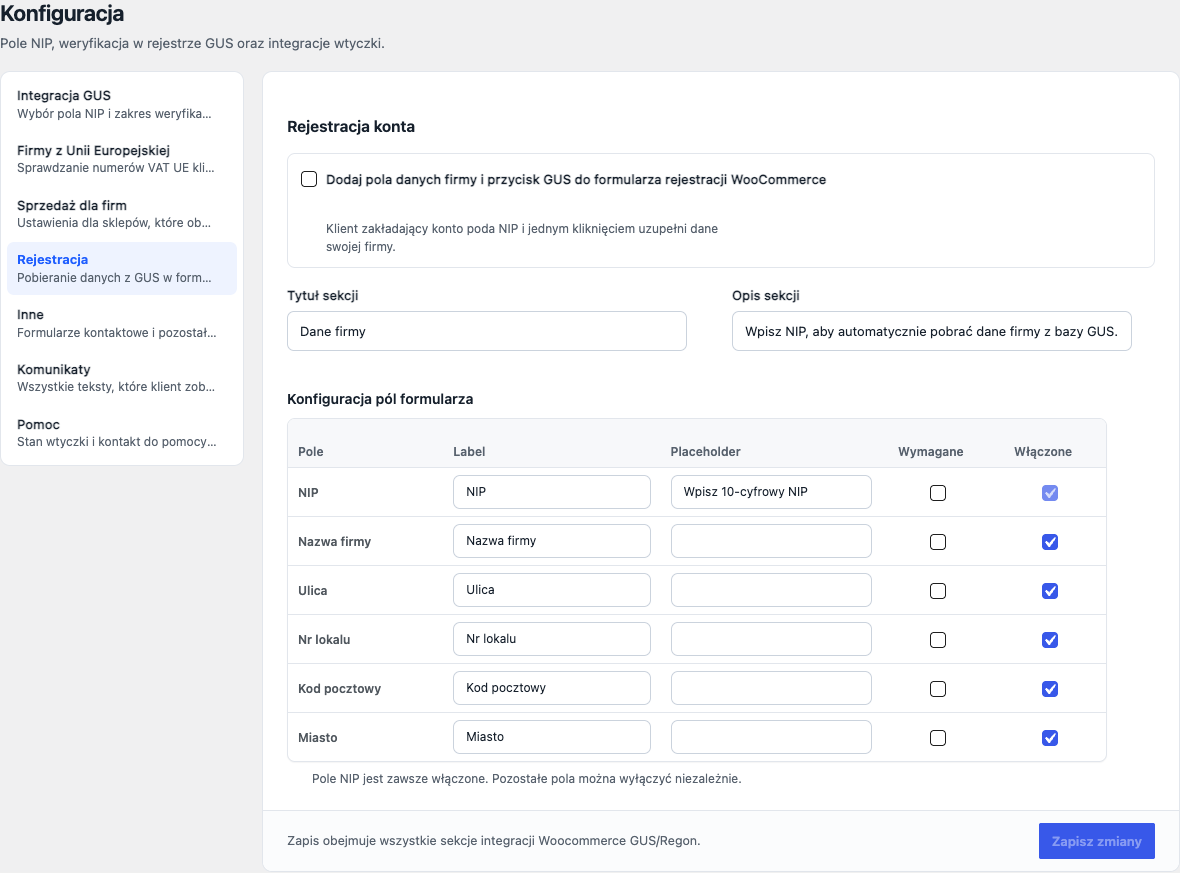Click the Wymagane column header
This screenshot has height=873, width=1180.
pos(930,452)
